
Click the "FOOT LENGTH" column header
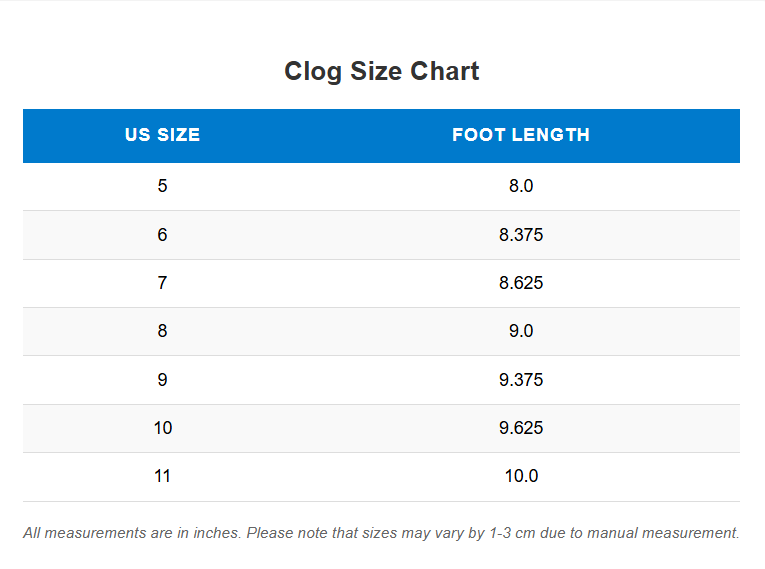point(520,135)
